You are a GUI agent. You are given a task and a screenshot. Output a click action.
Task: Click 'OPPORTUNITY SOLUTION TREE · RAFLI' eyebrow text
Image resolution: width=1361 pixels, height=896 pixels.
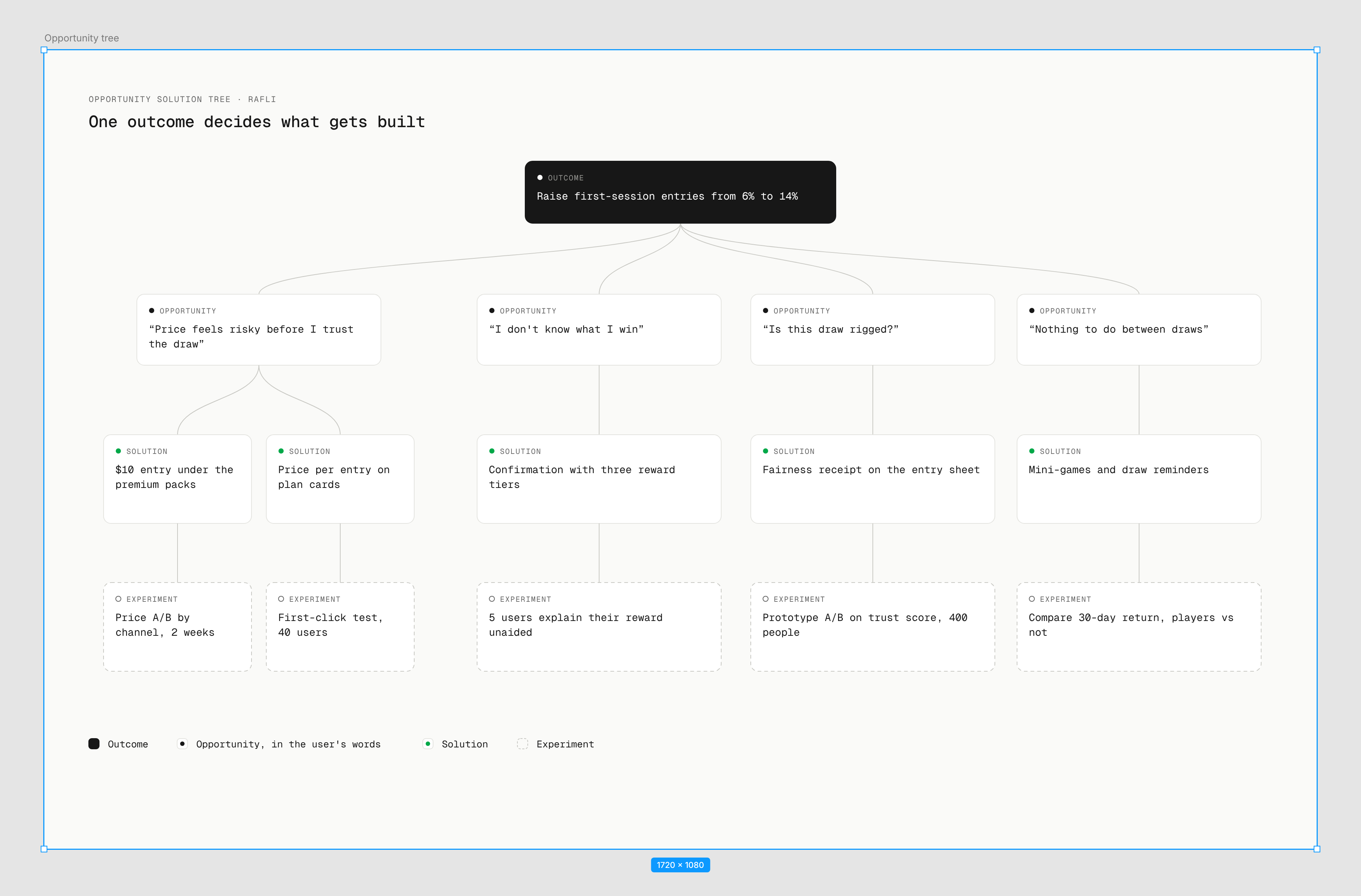[182, 99]
